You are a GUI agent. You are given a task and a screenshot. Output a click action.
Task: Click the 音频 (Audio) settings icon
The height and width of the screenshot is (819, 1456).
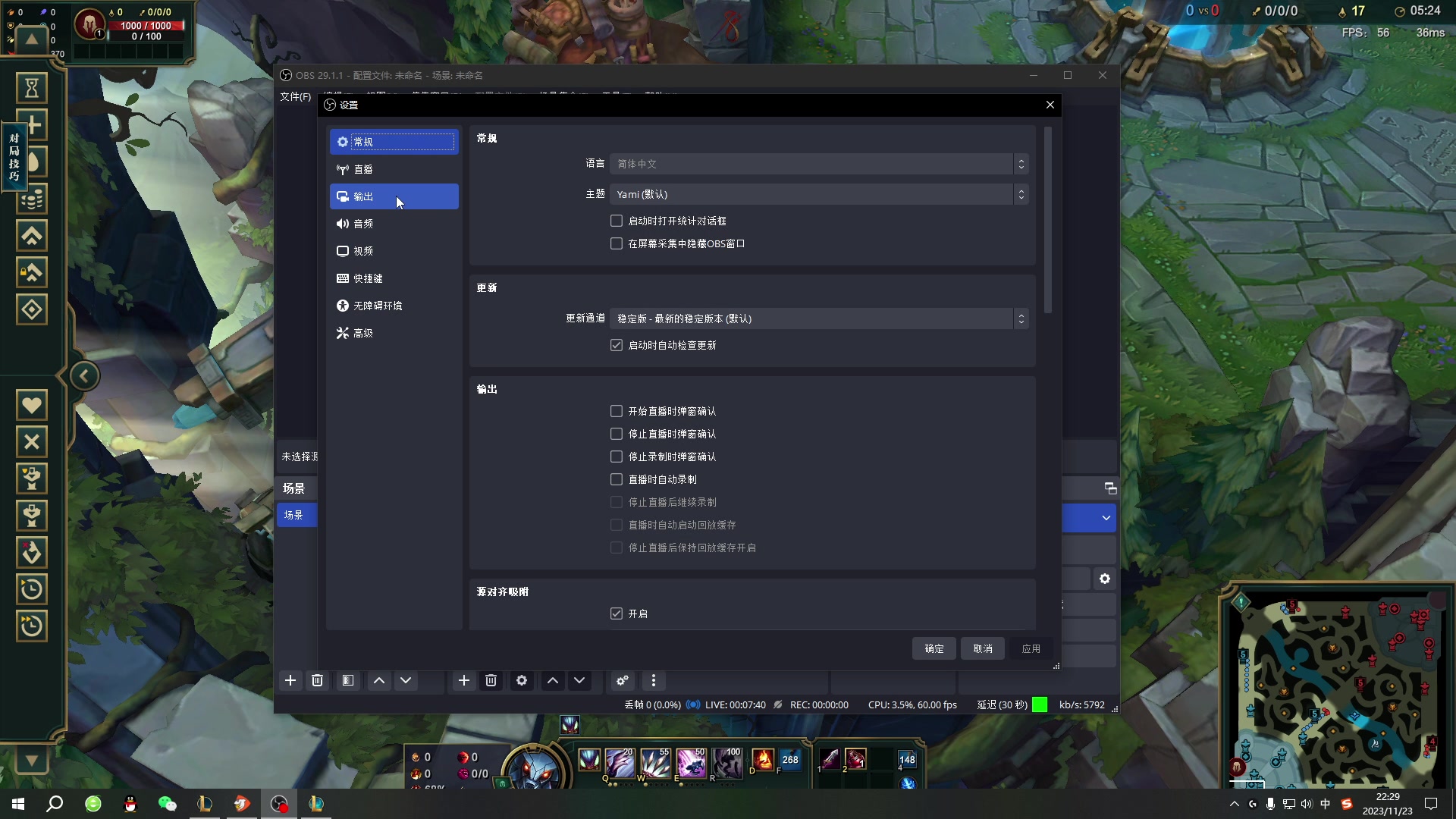(x=363, y=223)
